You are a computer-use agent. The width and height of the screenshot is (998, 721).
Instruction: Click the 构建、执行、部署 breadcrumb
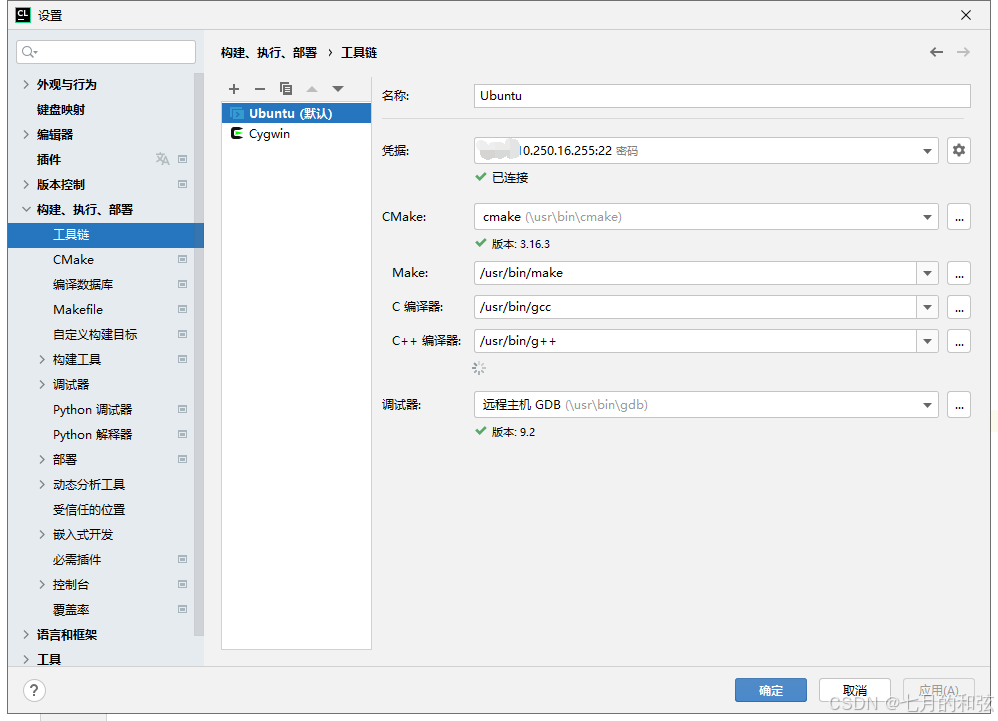point(269,53)
